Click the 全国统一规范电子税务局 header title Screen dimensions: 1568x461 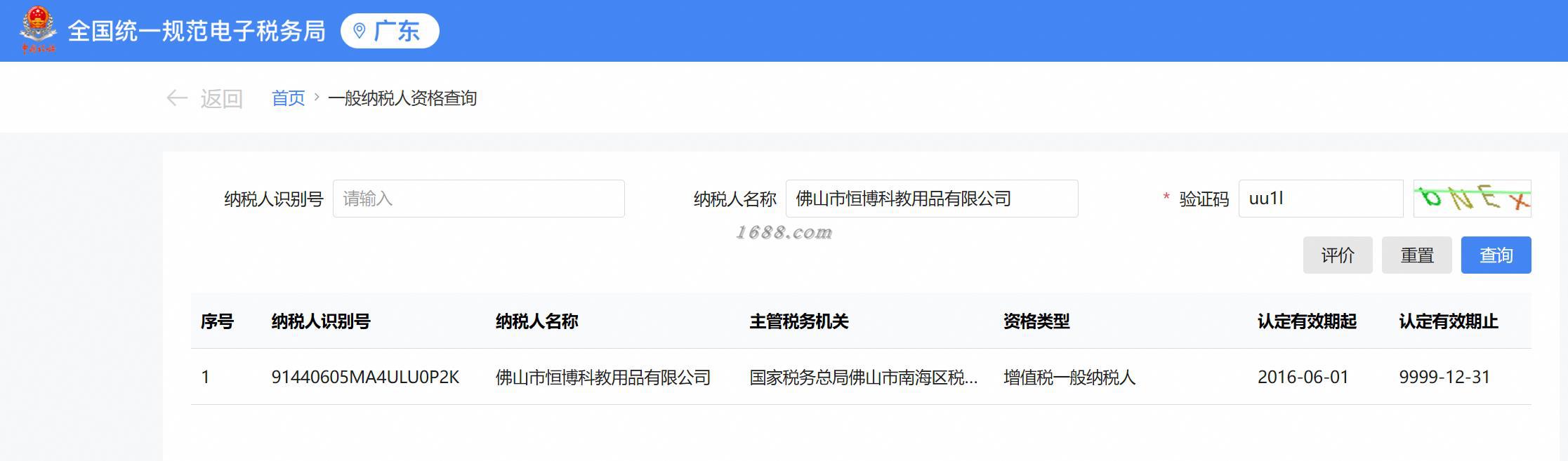(x=197, y=31)
